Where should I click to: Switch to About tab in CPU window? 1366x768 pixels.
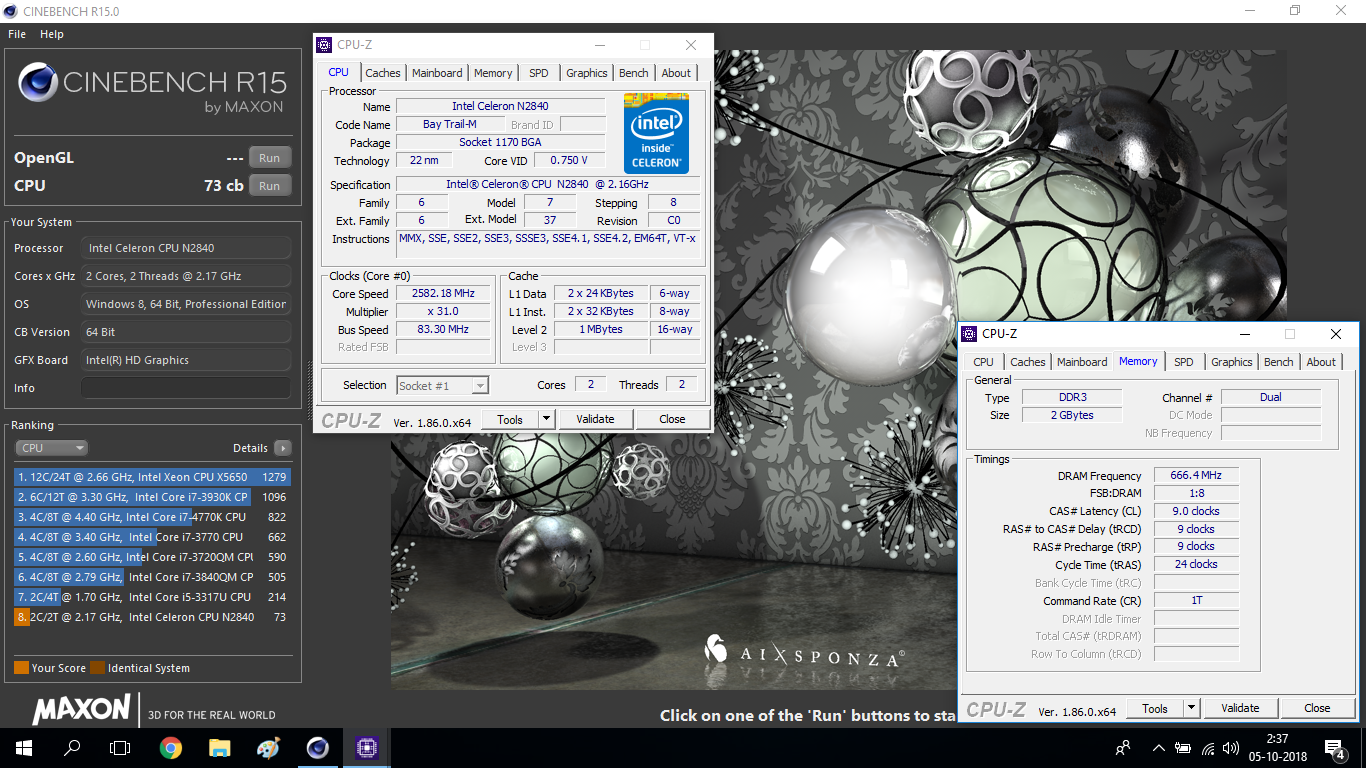coord(676,73)
